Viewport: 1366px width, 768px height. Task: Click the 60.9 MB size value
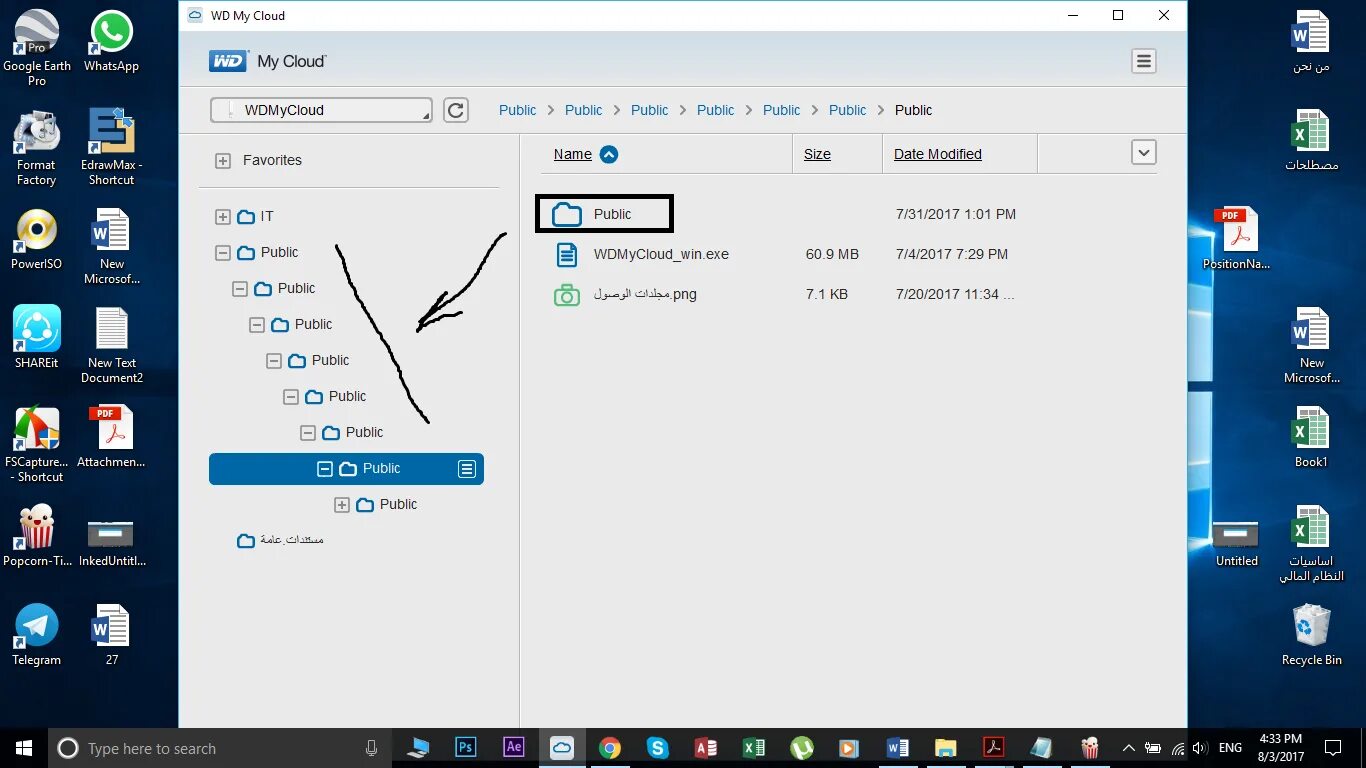832,254
